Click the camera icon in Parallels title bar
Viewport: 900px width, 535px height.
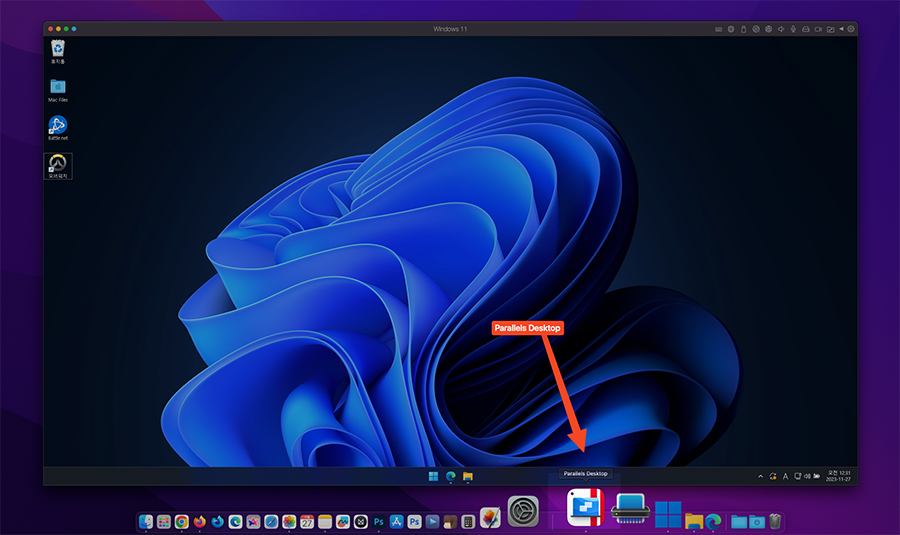point(818,29)
